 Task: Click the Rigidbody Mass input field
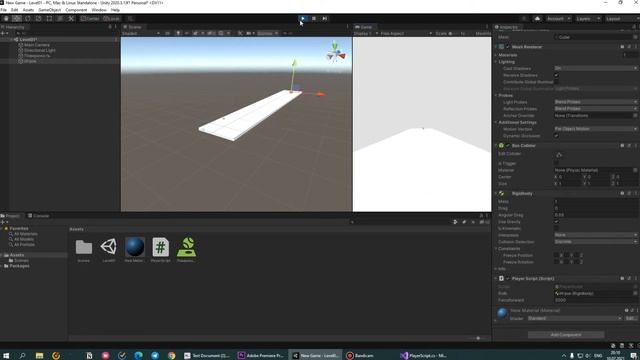595,202
